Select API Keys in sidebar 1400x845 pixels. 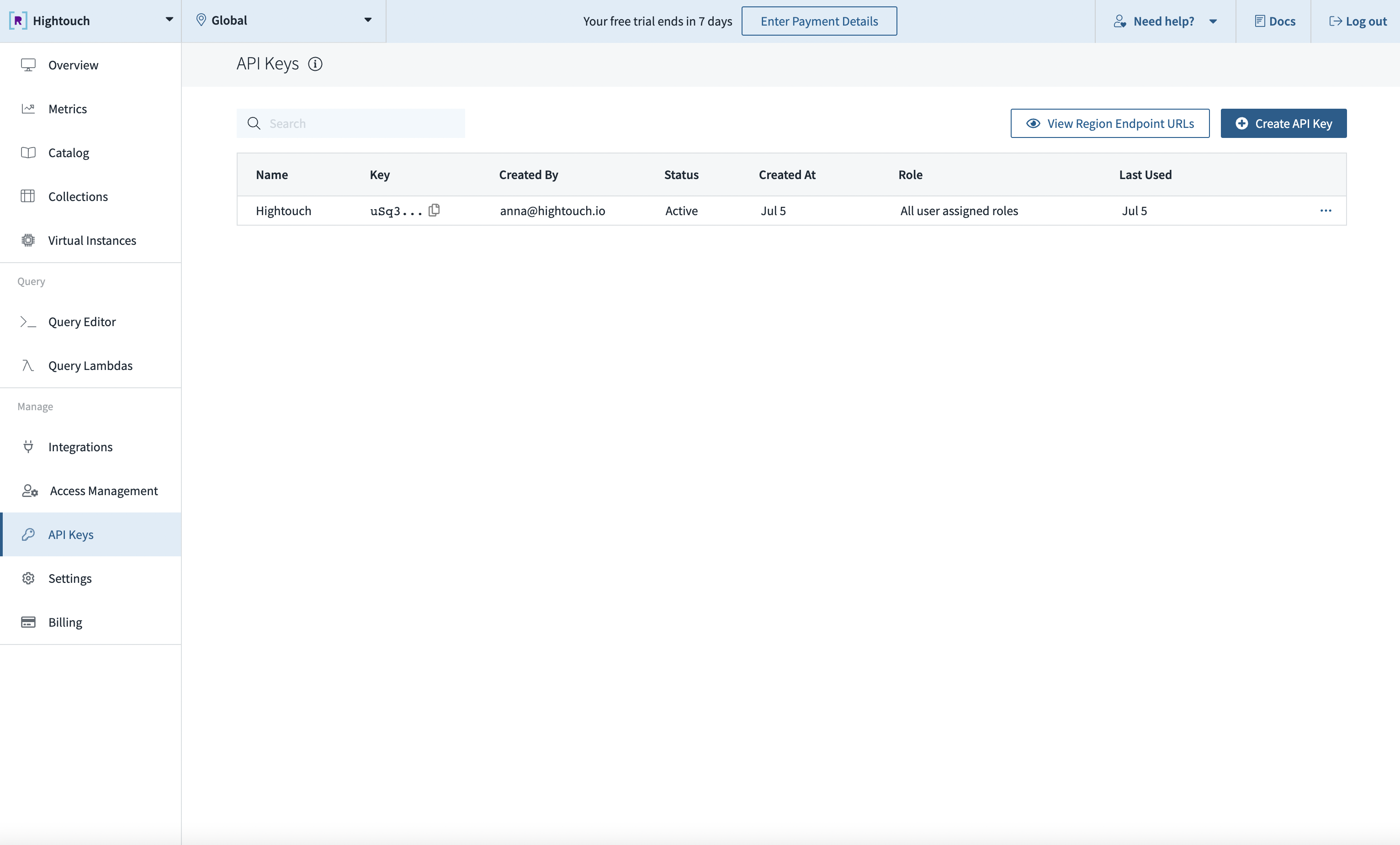point(91,534)
